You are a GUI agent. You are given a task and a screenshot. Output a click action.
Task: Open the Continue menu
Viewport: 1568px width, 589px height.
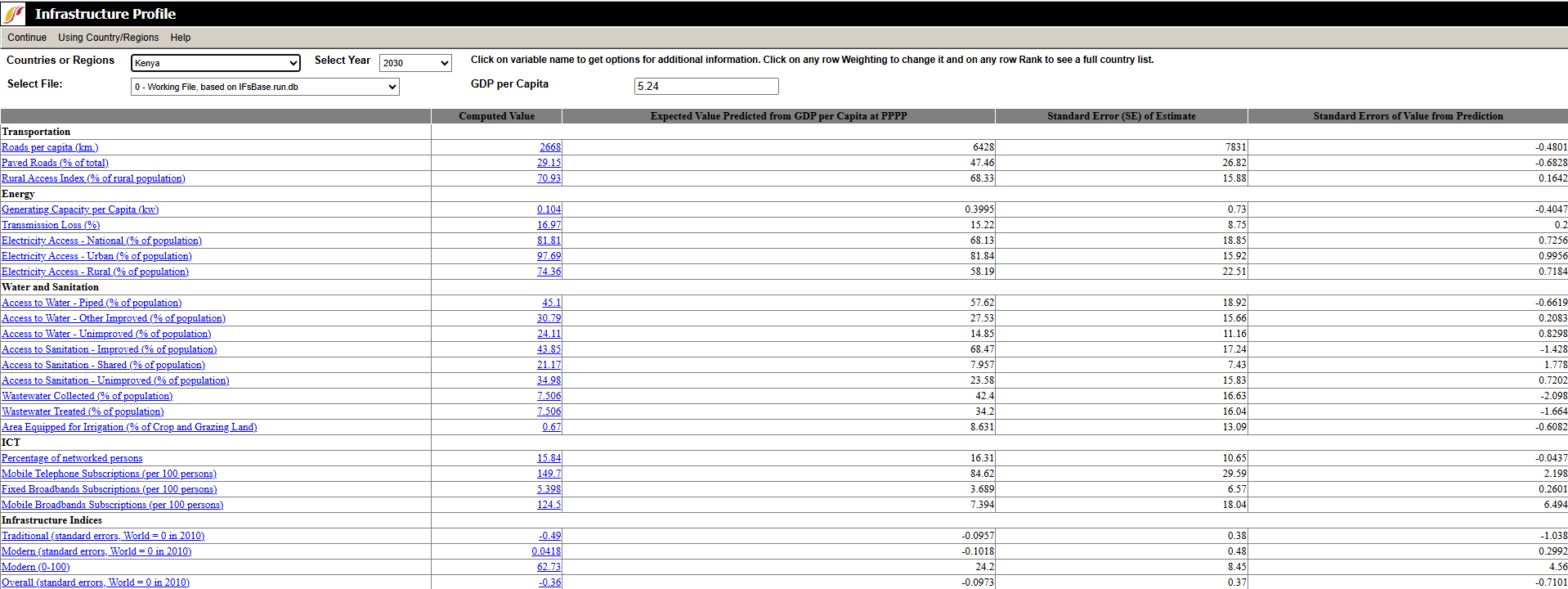coord(27,38)
